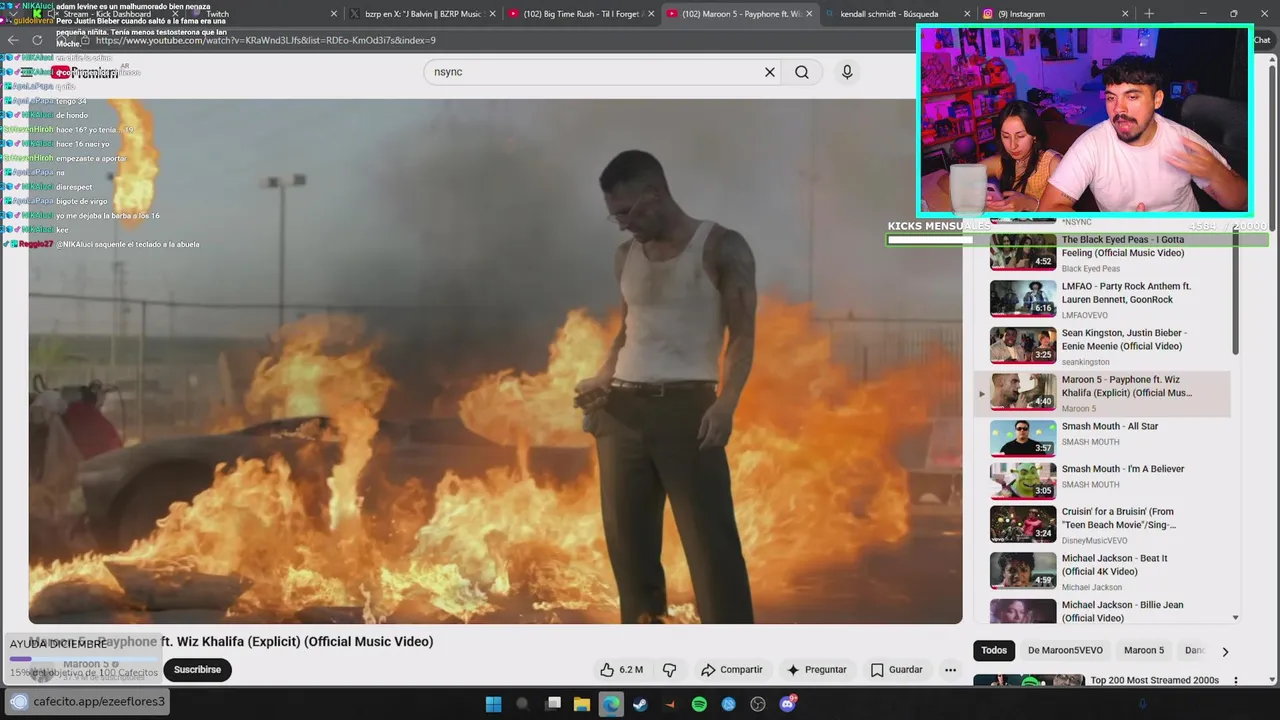Select the Maroon 5 filter chip
Image resolution: width=1280 pixels, height=720 pixels.
[x=1144, y=650]
